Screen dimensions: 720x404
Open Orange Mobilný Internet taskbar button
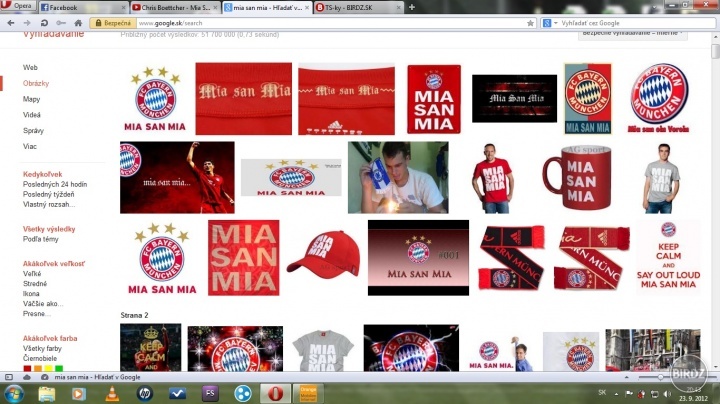[x=308, y=394]
